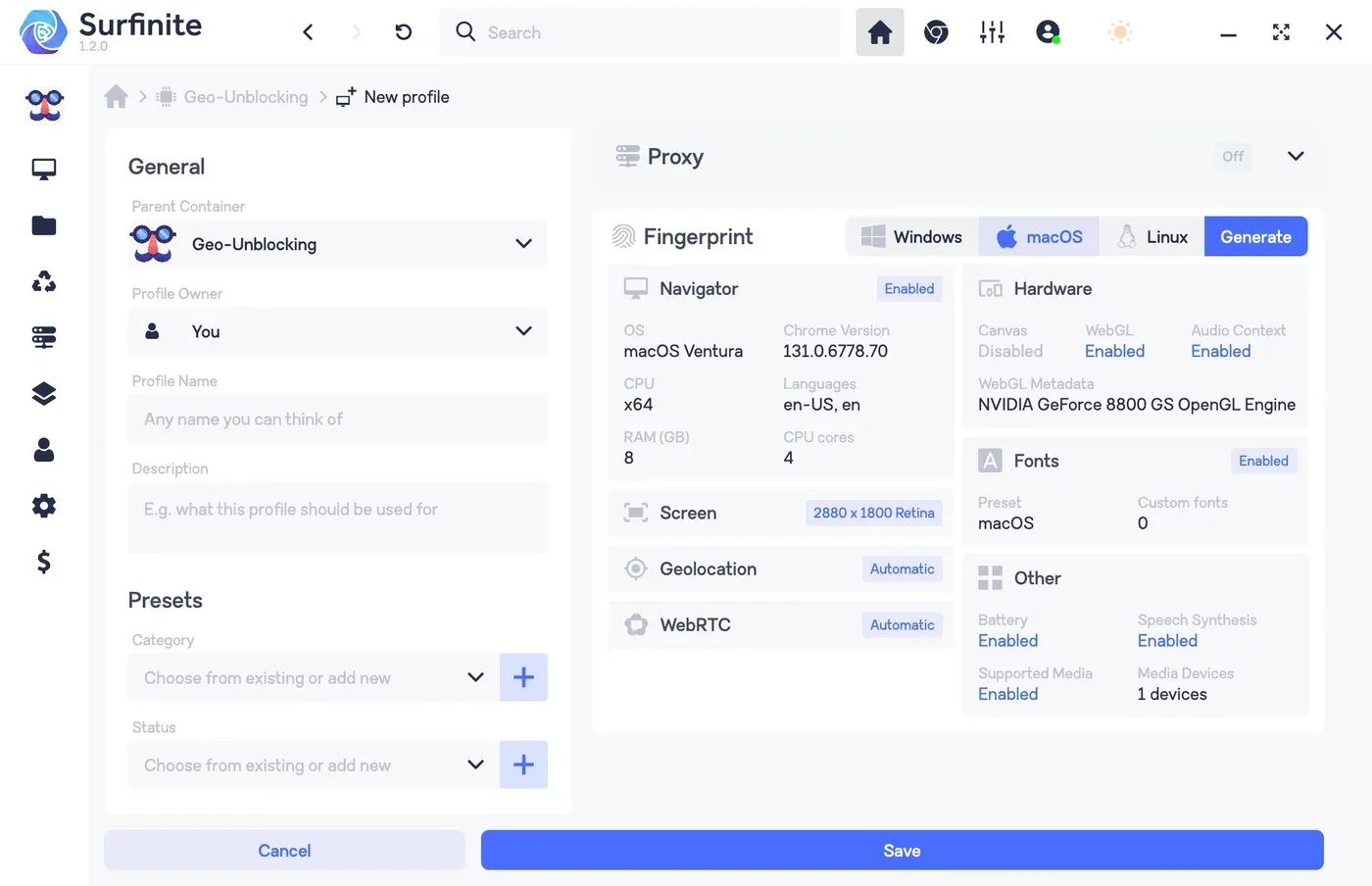
Task: Open the Chrome browser icon in toolbar
Action: pos(936,32)
